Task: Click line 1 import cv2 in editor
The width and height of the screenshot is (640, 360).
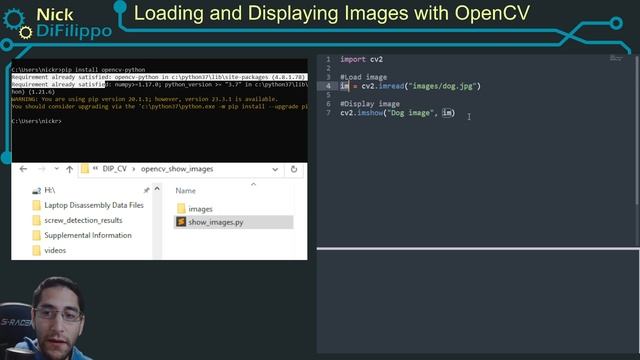Action: tap(361, 60)
